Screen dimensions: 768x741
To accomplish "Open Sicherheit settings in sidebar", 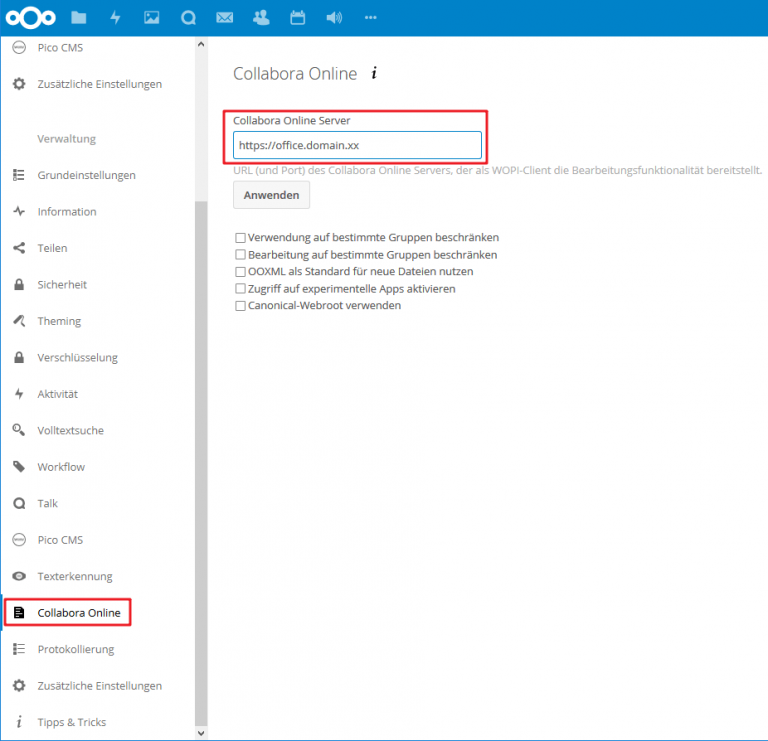I will pyautogui.click(x=62, y=285).
